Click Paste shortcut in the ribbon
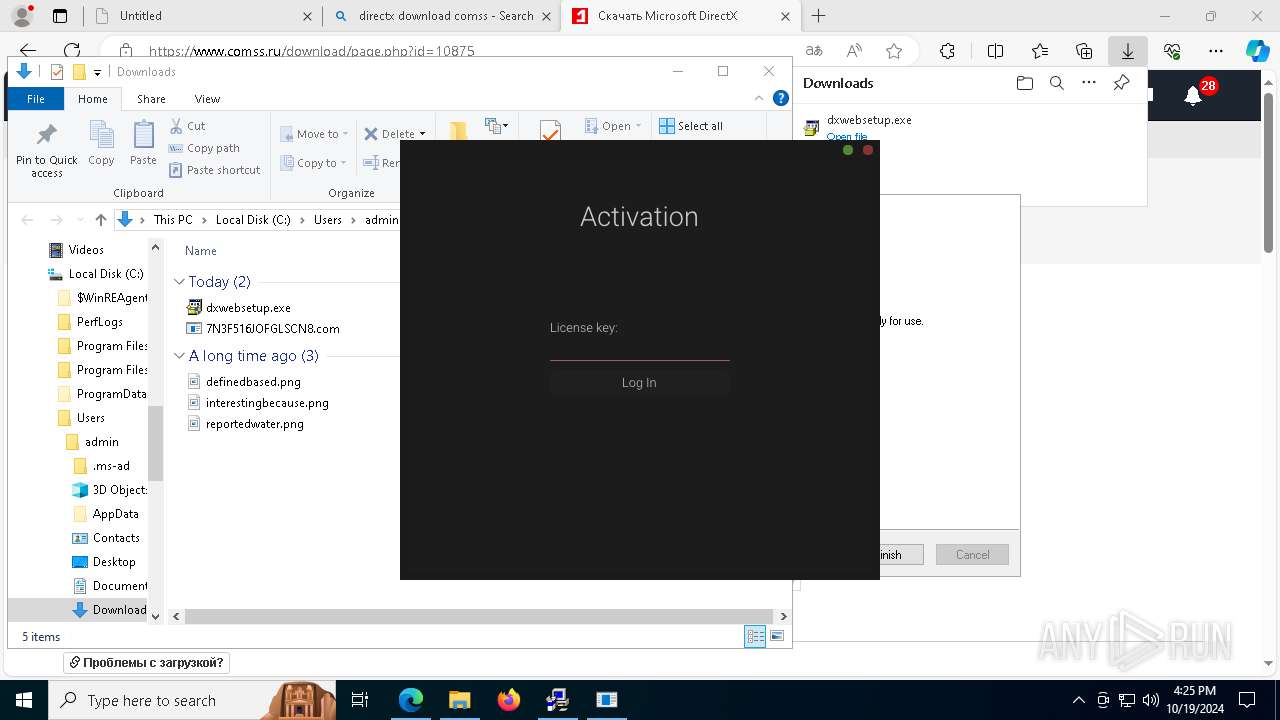This screenshot has height=720, width=1280. 215,170
